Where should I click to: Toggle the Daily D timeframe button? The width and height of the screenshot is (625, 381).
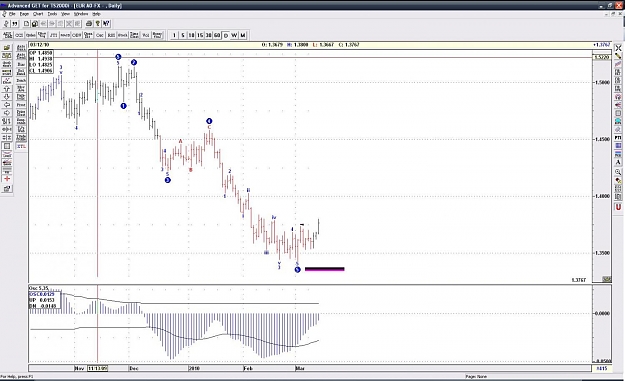pos(226,35)
